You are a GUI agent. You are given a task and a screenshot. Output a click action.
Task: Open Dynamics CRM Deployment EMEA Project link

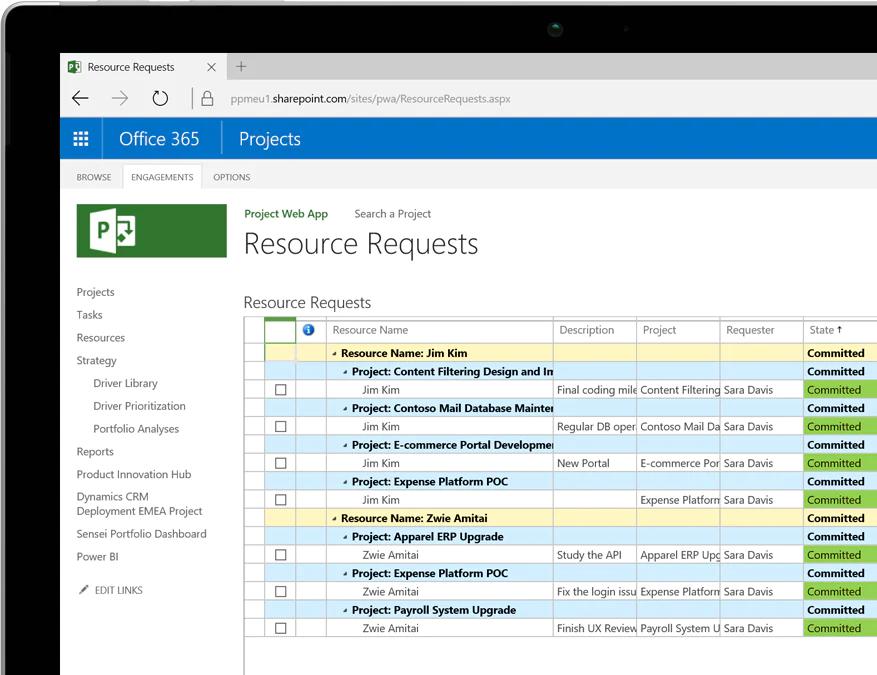tap(139, 504)
